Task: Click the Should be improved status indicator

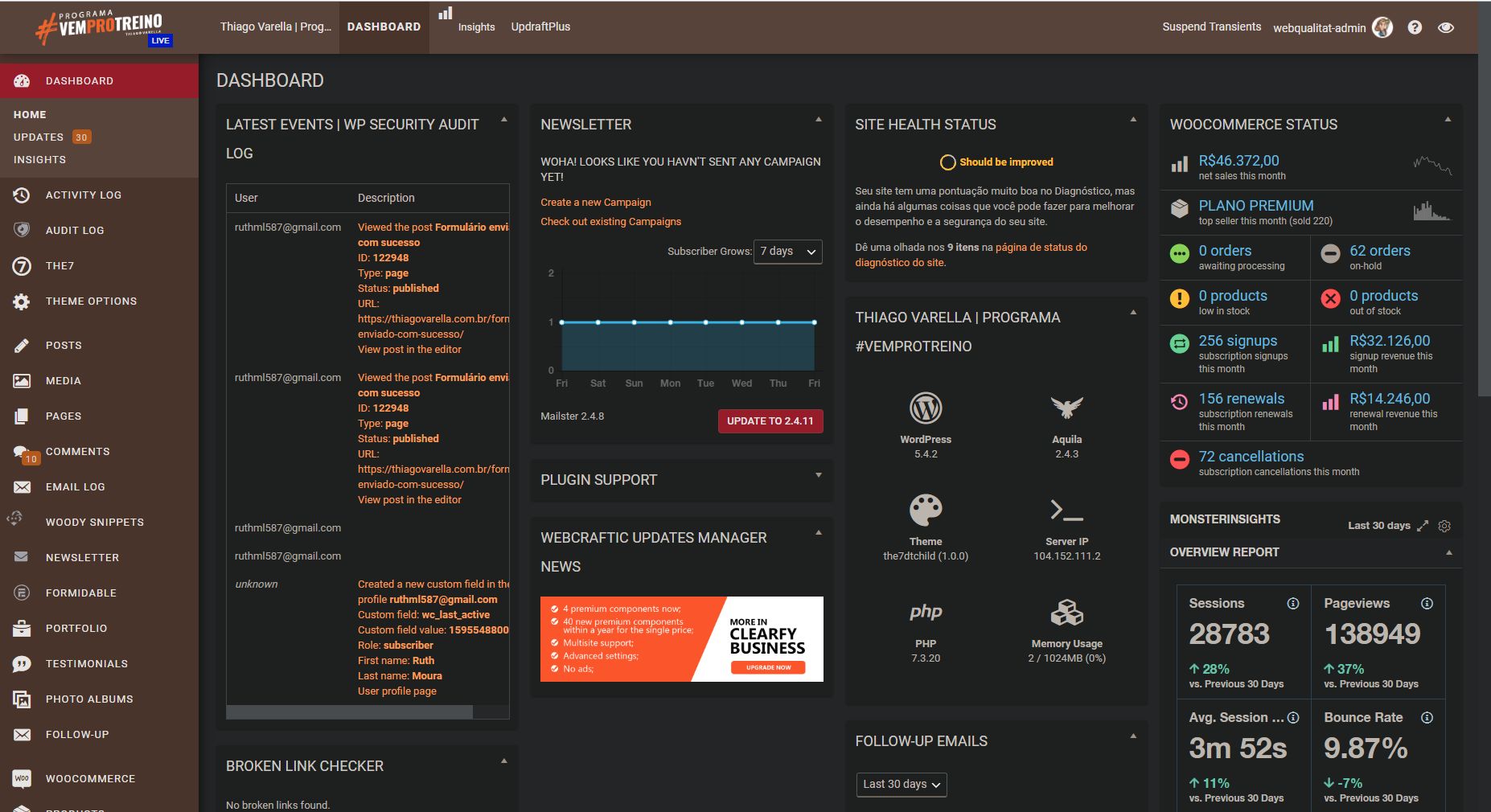Action: tap(996, 162)
